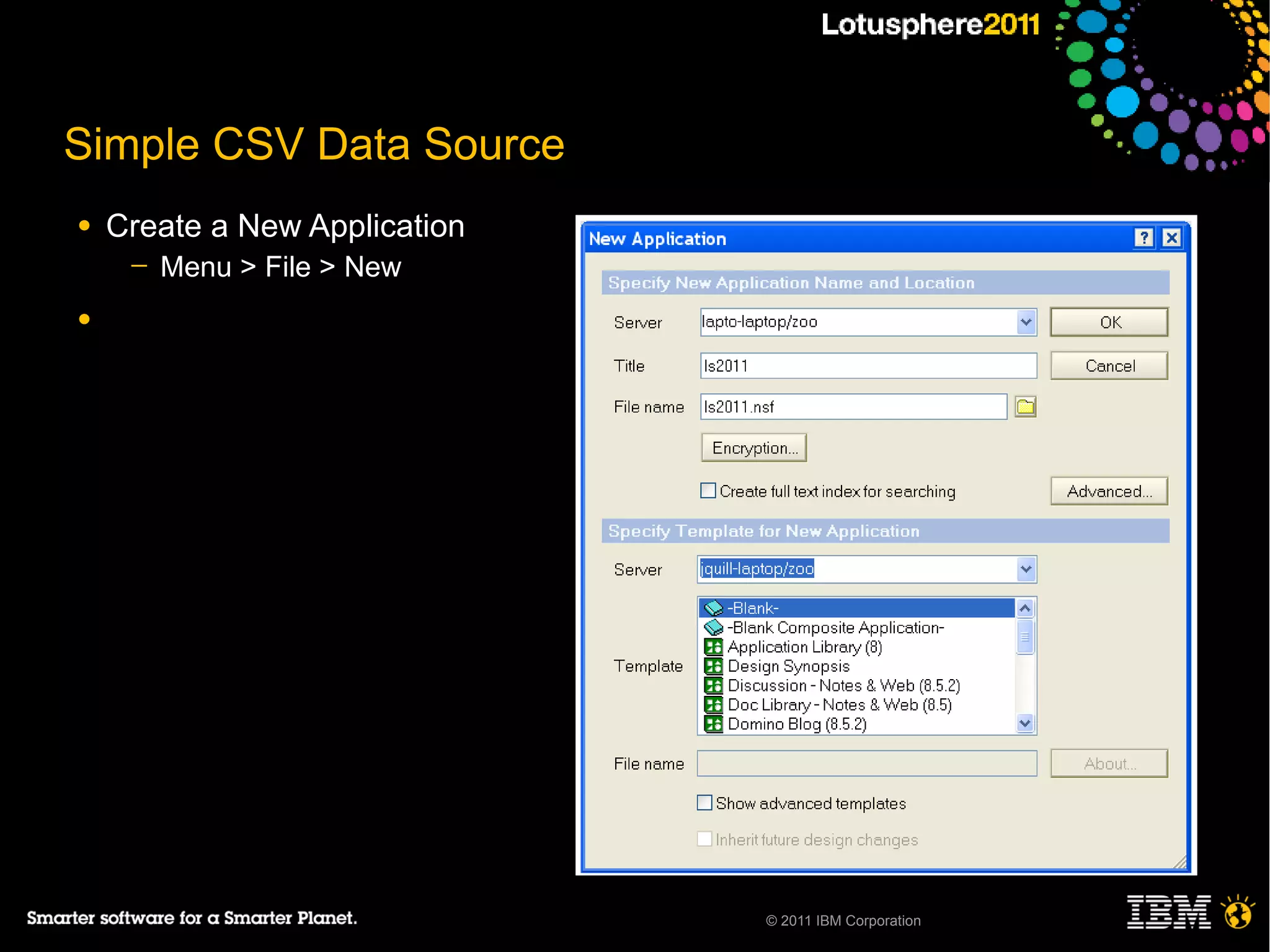1270x952 pixels.
Task: Click template list scroll down arrow
Action: pyautogui.click(x=1025, y=723)
